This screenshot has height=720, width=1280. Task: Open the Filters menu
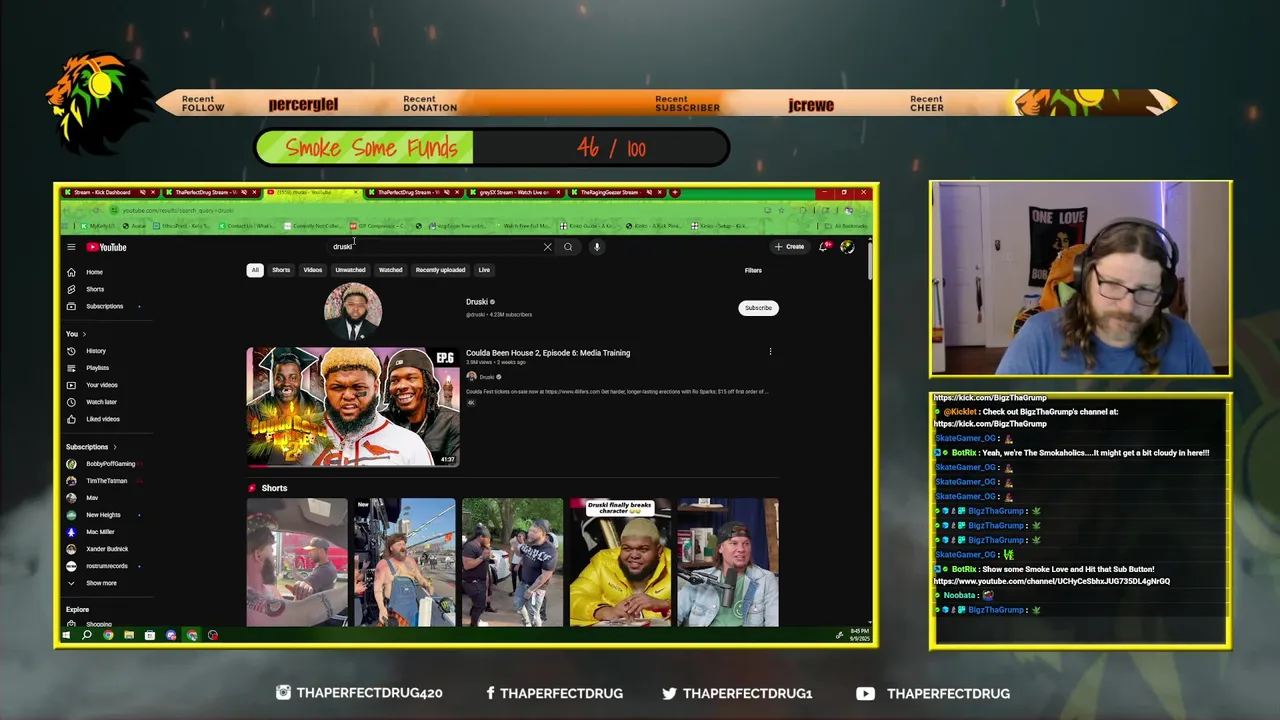753,270
